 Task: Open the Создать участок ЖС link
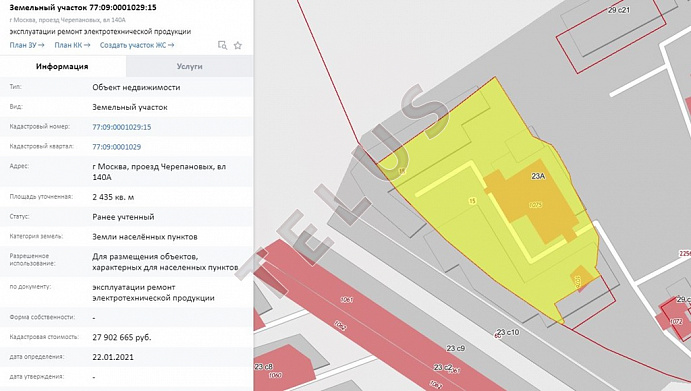point(137,45)
